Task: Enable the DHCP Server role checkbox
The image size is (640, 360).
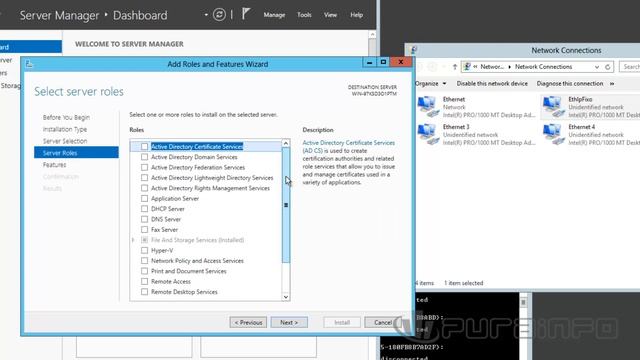Action: [x=144, y=209]
